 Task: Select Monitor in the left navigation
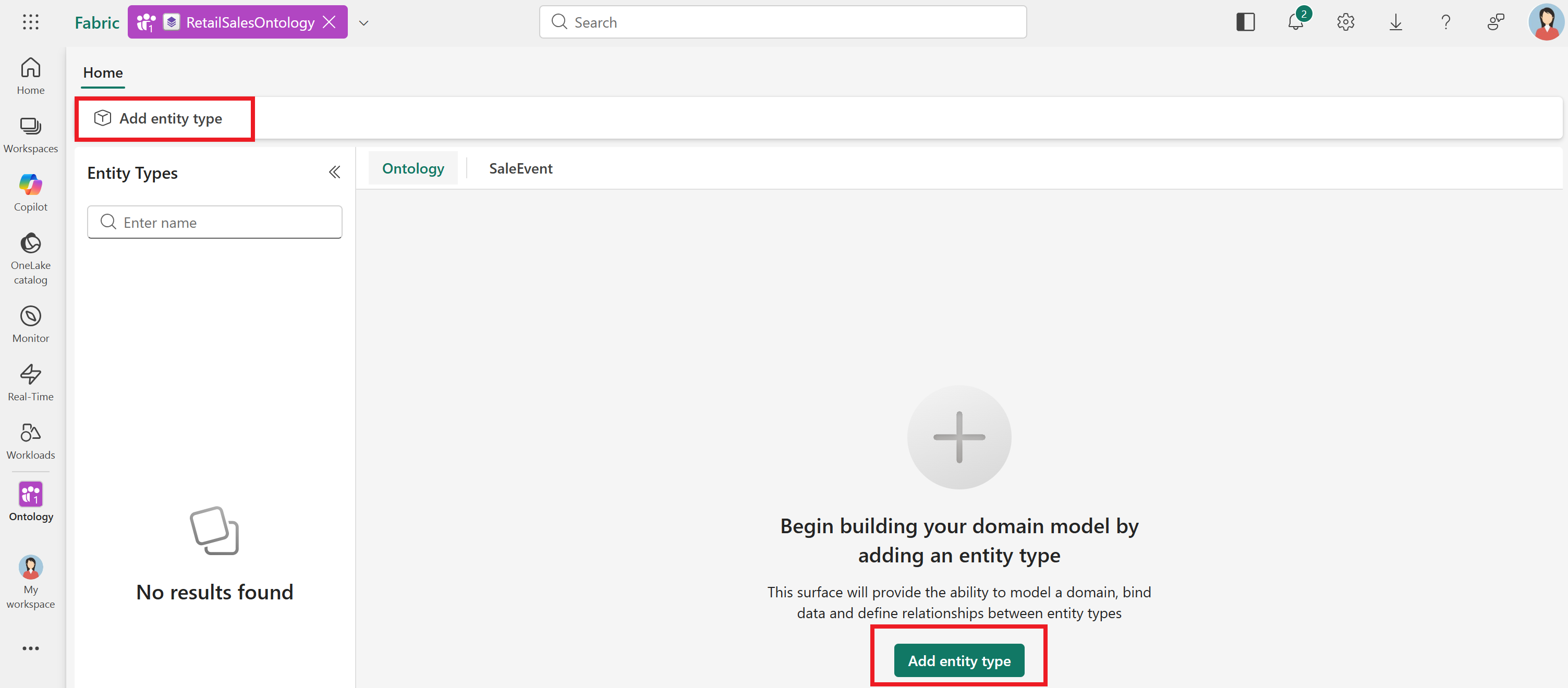pos(30,323)
